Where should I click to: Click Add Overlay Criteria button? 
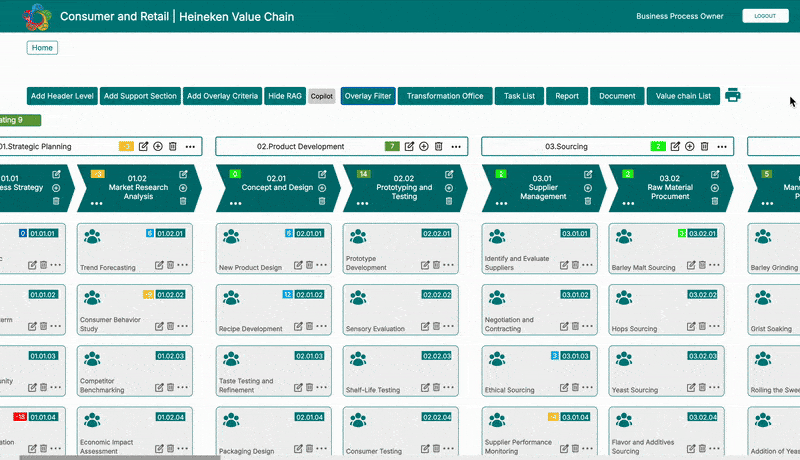coord(222,96)
